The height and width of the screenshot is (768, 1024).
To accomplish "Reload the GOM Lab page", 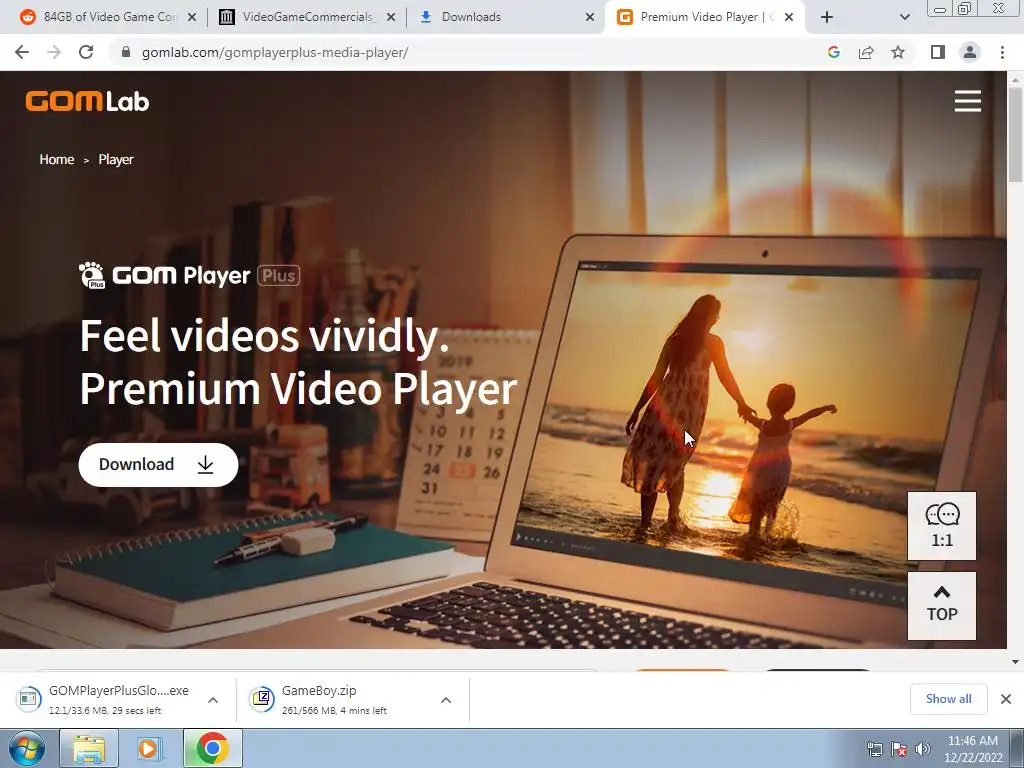I will coord(86,52).
